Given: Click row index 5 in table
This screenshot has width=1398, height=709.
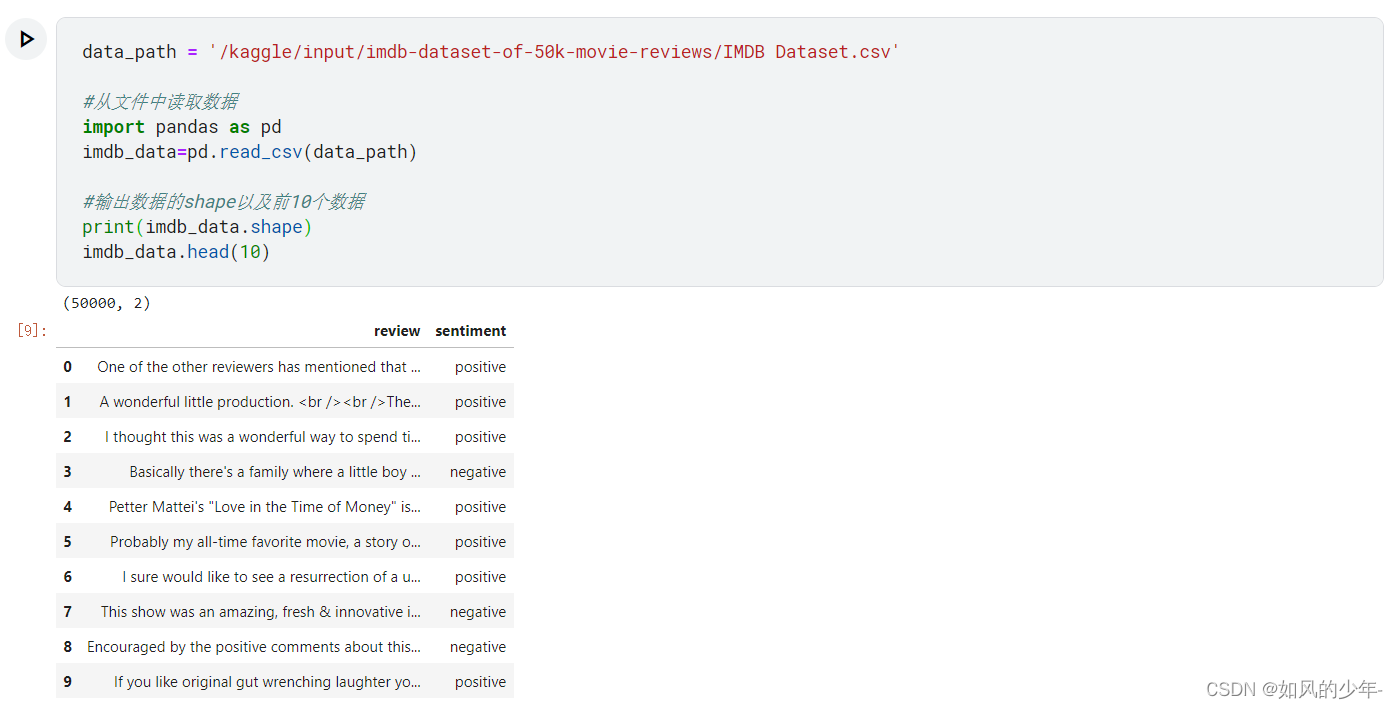Looking at the screenshot, I should point(68,542).
